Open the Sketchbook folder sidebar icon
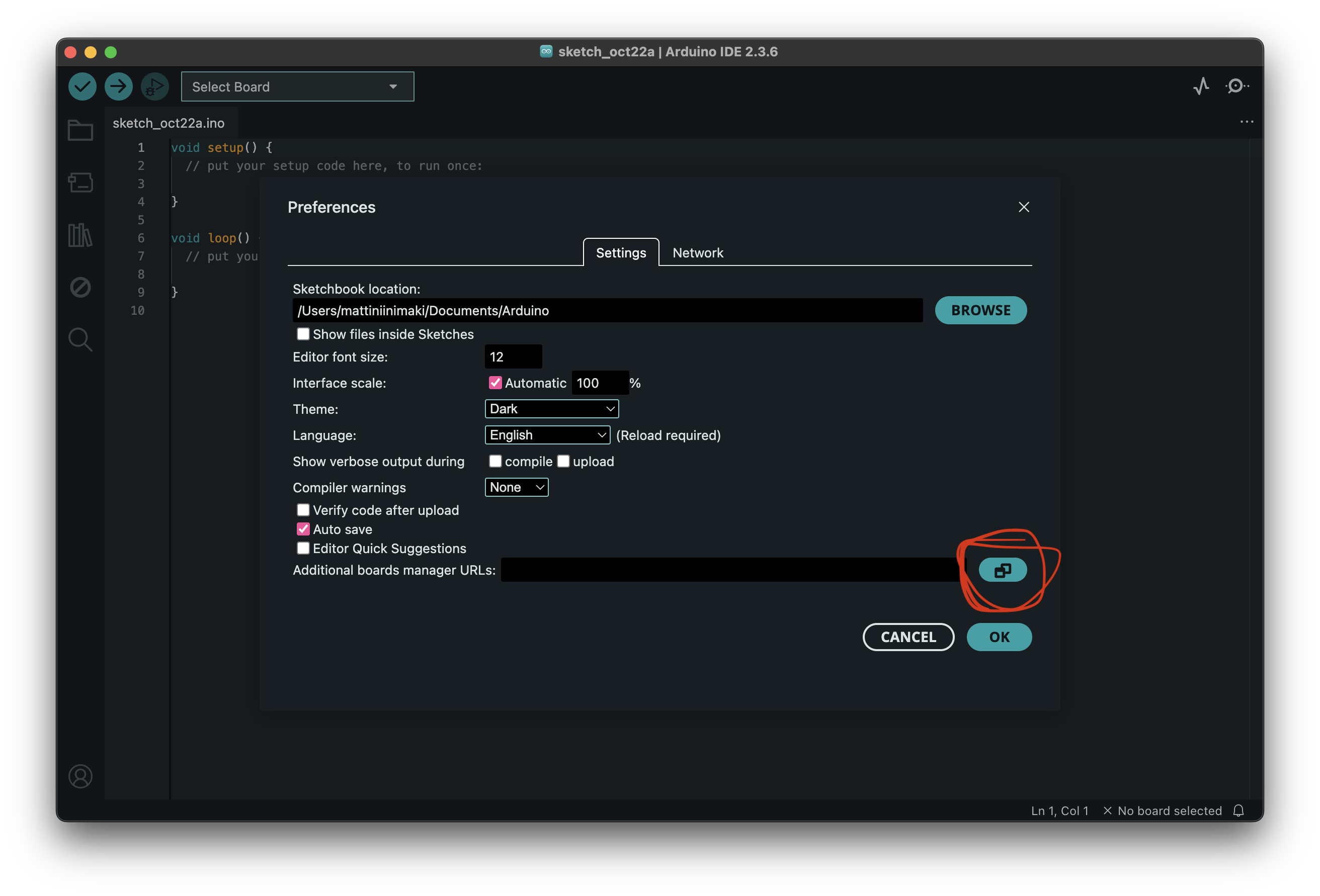This screenshot has height=896, width=1320. 80,131
